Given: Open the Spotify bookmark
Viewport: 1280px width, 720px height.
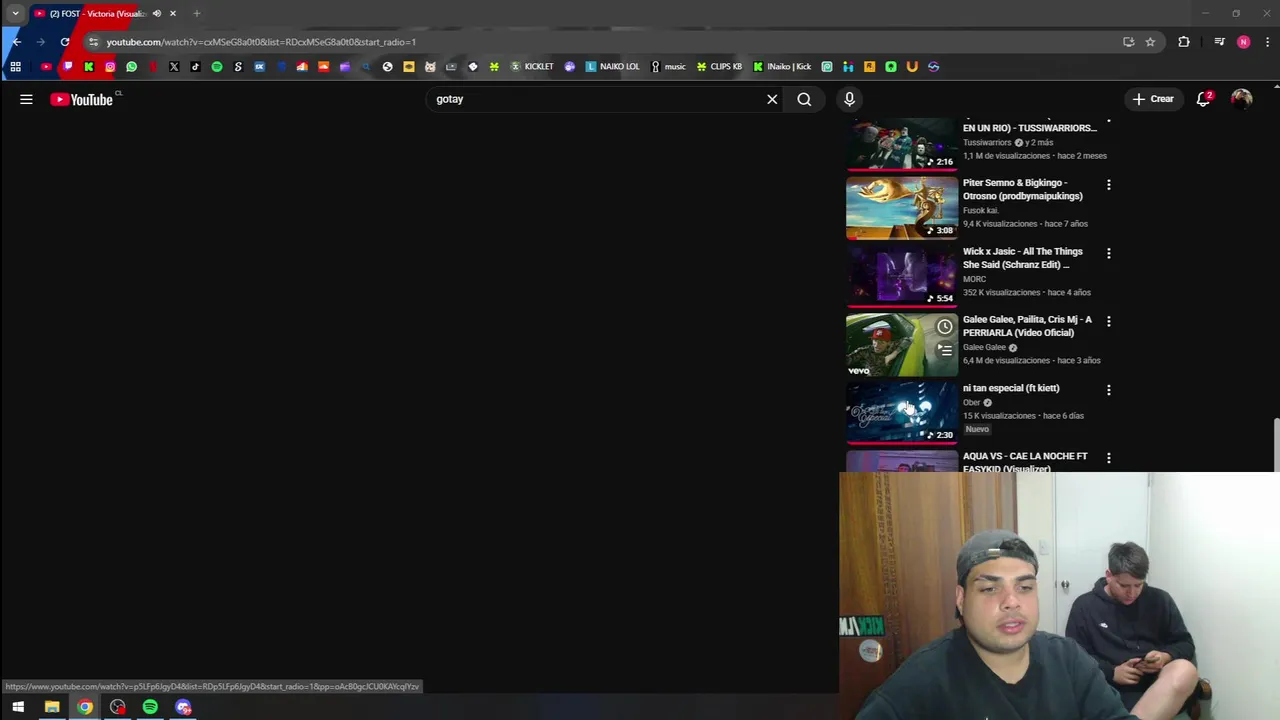Looking at the screenshot, I should (x=217, y=67).
